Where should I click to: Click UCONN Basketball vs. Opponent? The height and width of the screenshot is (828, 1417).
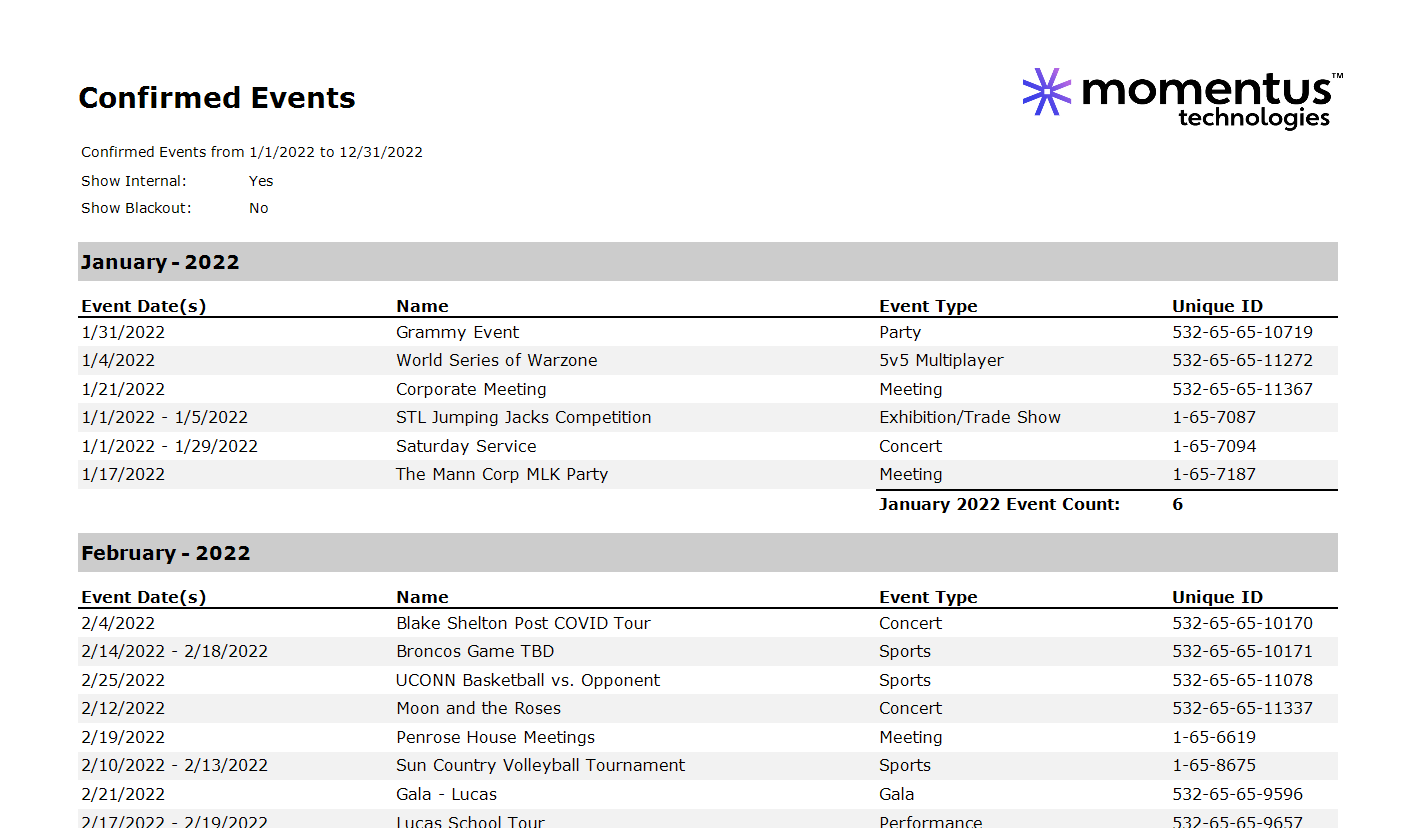point(528,680)
